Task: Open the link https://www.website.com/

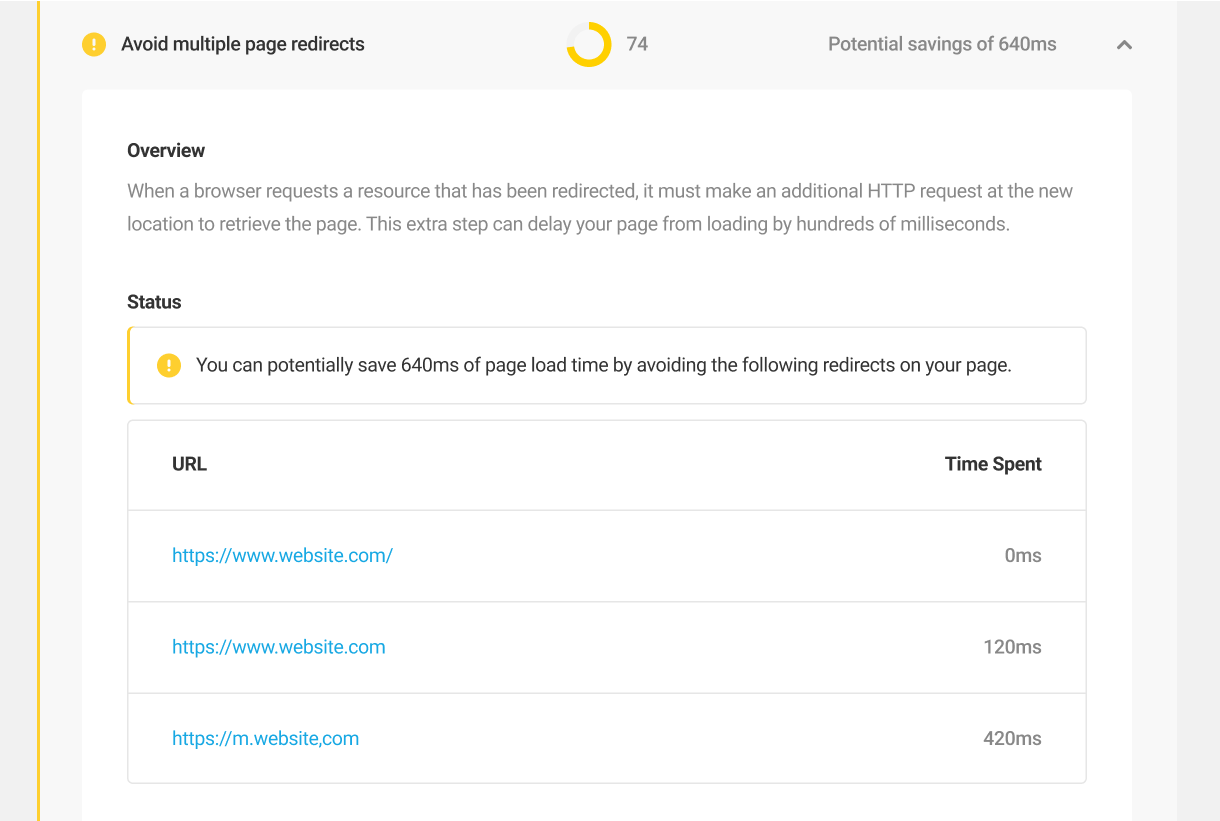Action: [x=283, y=555]
